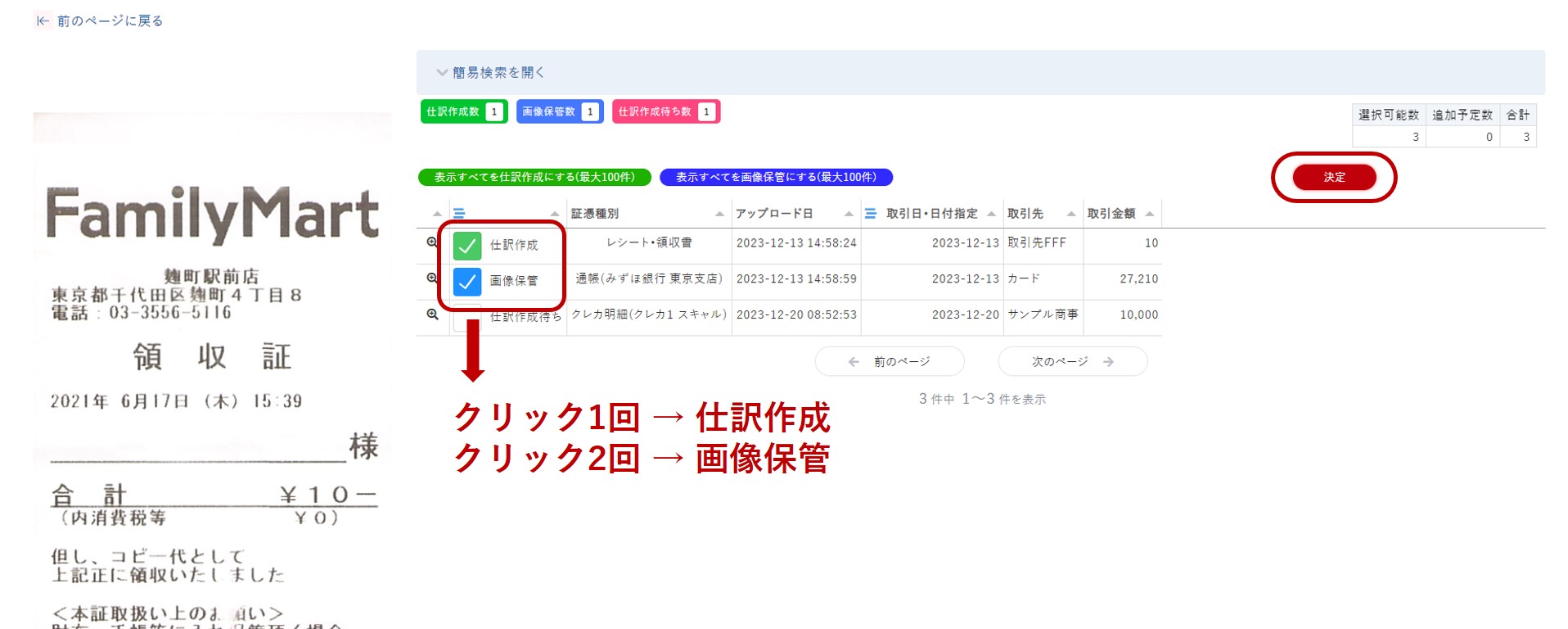Viewport: 1568px width, 629px height.
Task: Select the pink 仕訳作成待ち数 badge
Action: click(666, 111)
